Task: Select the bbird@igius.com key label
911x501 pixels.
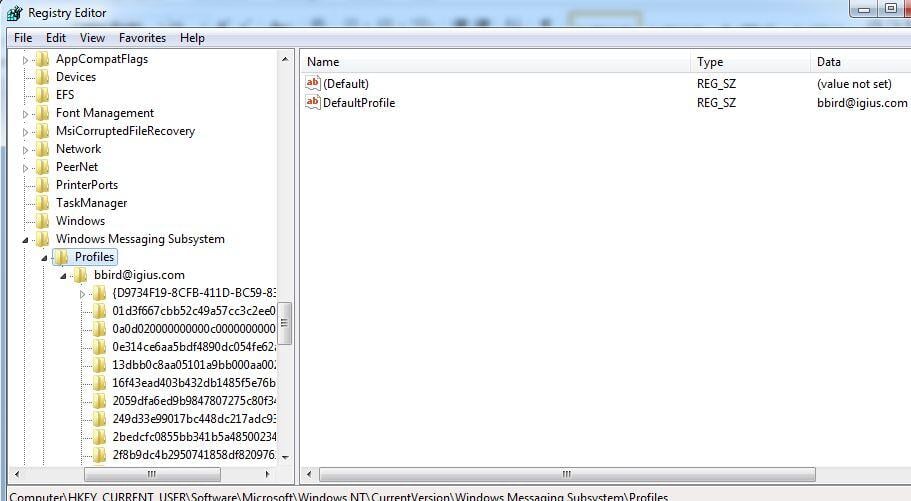Action: [139, 275]
